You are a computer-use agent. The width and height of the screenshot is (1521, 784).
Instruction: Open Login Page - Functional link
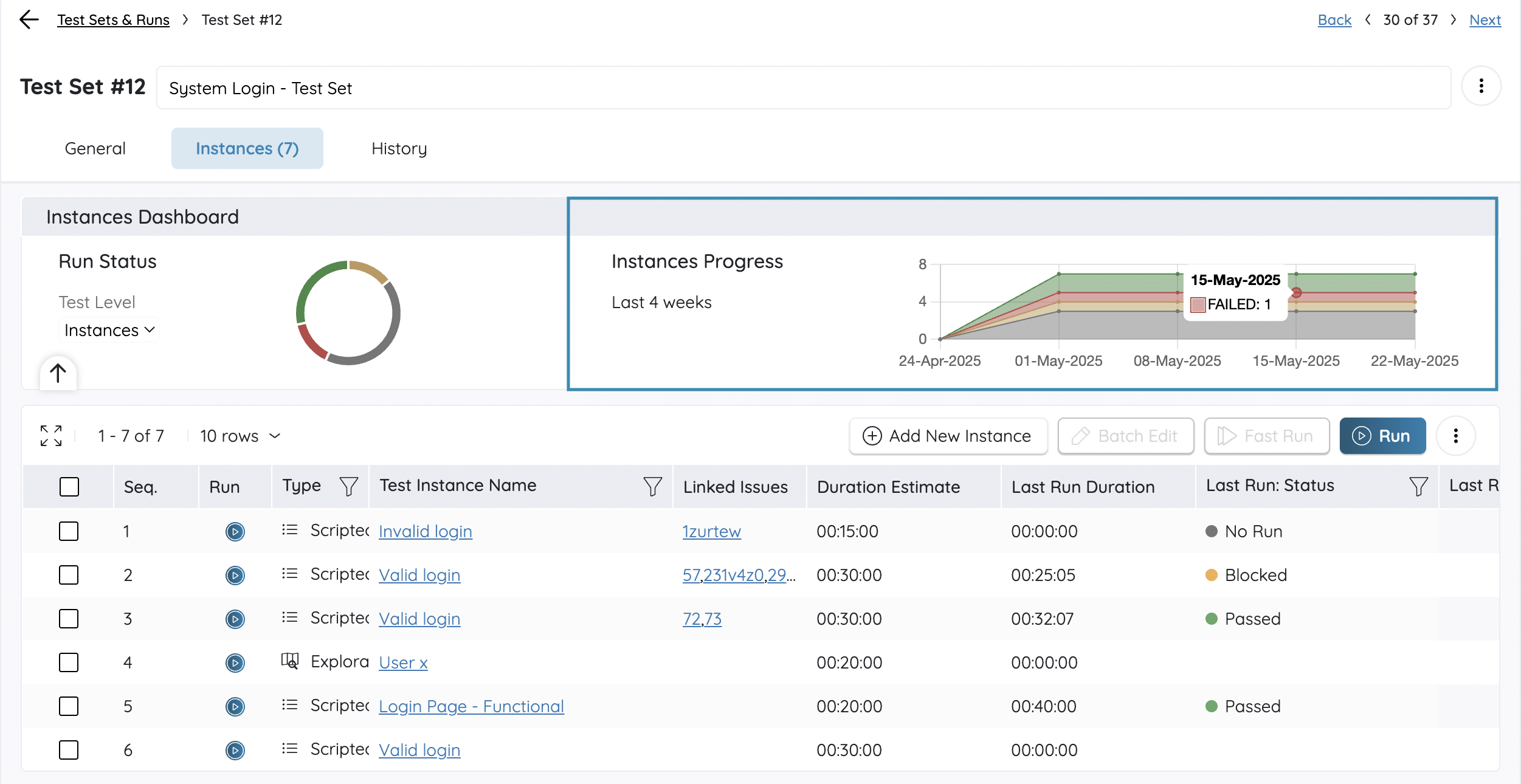[x=471, y=706]
